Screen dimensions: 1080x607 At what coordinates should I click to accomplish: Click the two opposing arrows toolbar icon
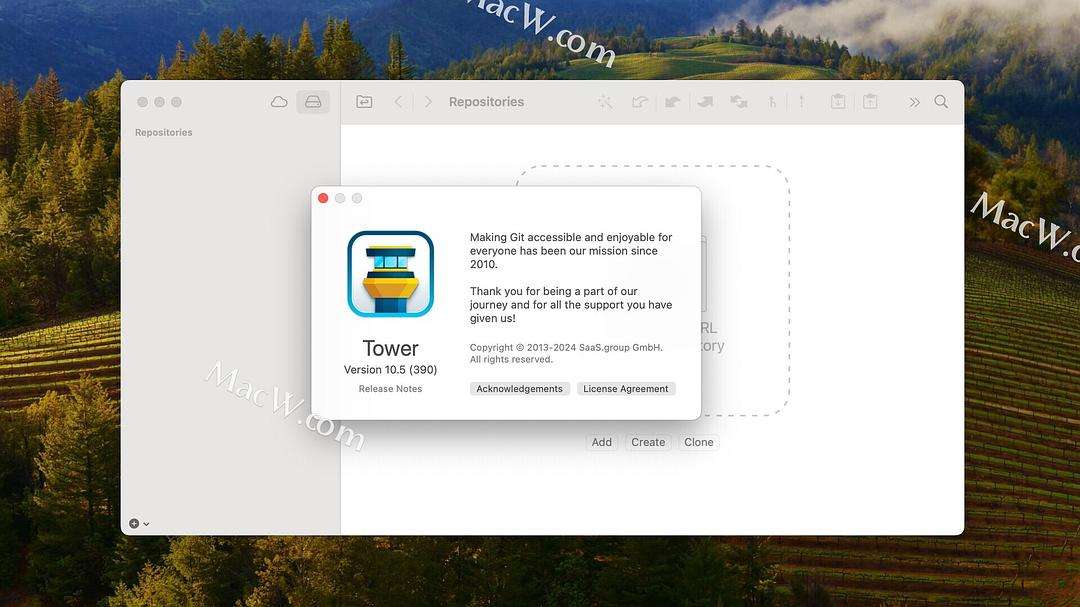tap(739, 102)
